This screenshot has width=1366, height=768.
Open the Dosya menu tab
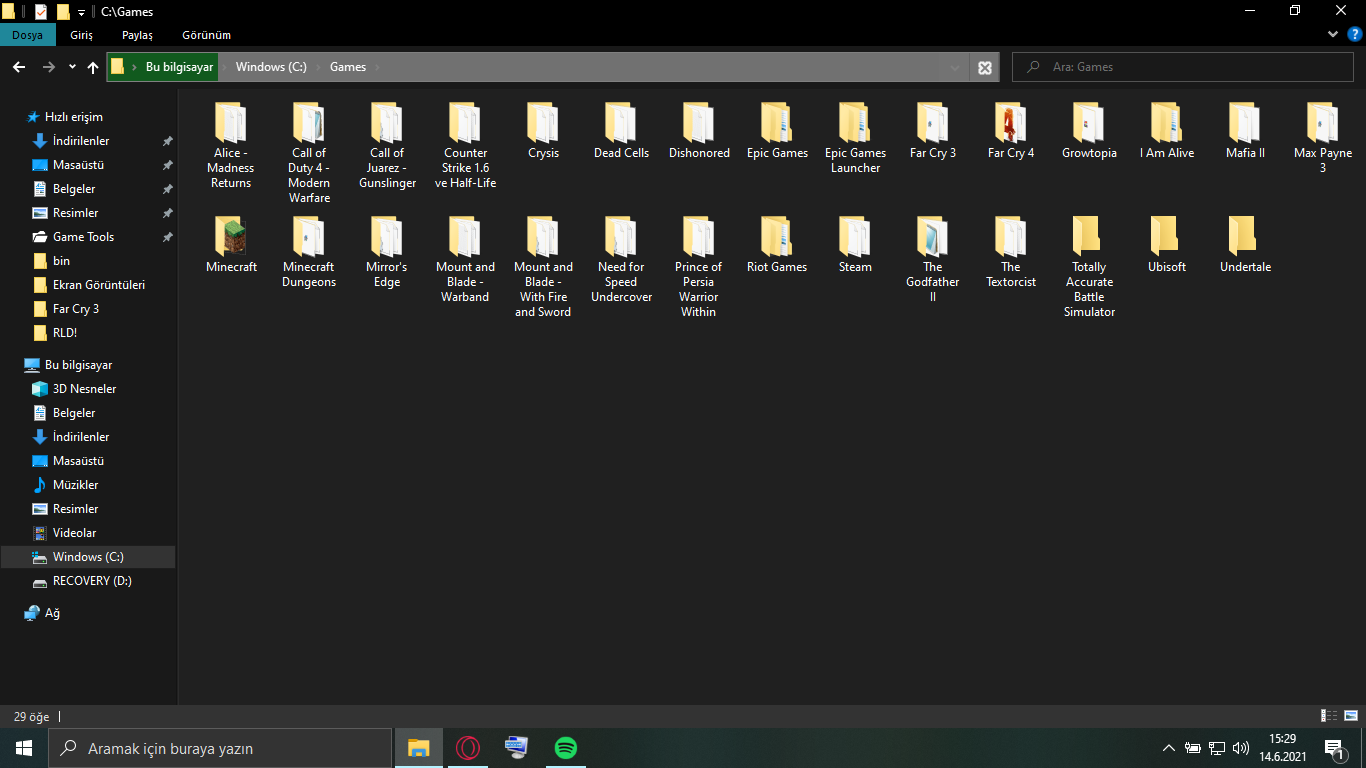(x=27, y=35)
